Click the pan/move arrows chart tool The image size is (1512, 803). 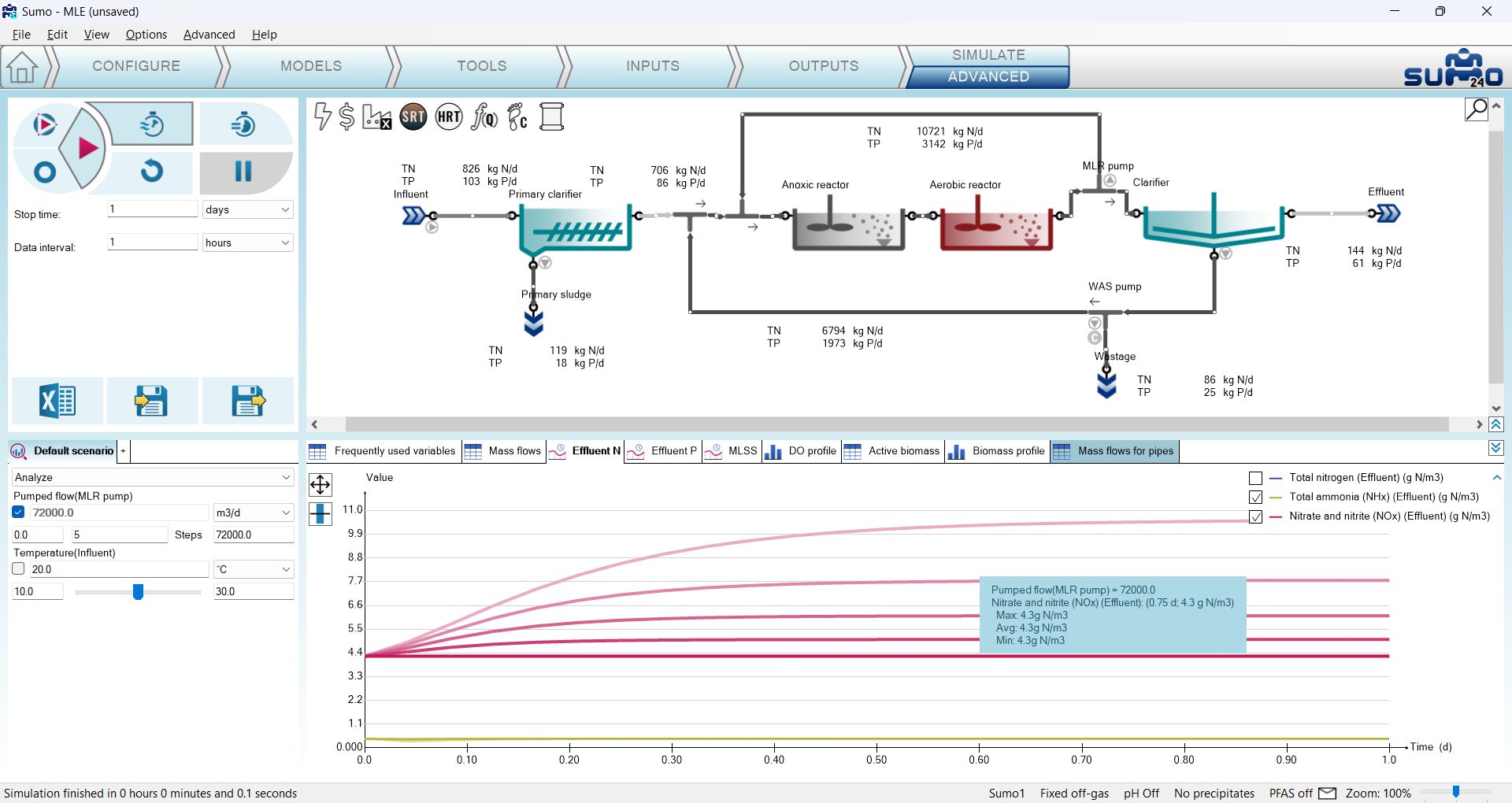pos(321,484)
